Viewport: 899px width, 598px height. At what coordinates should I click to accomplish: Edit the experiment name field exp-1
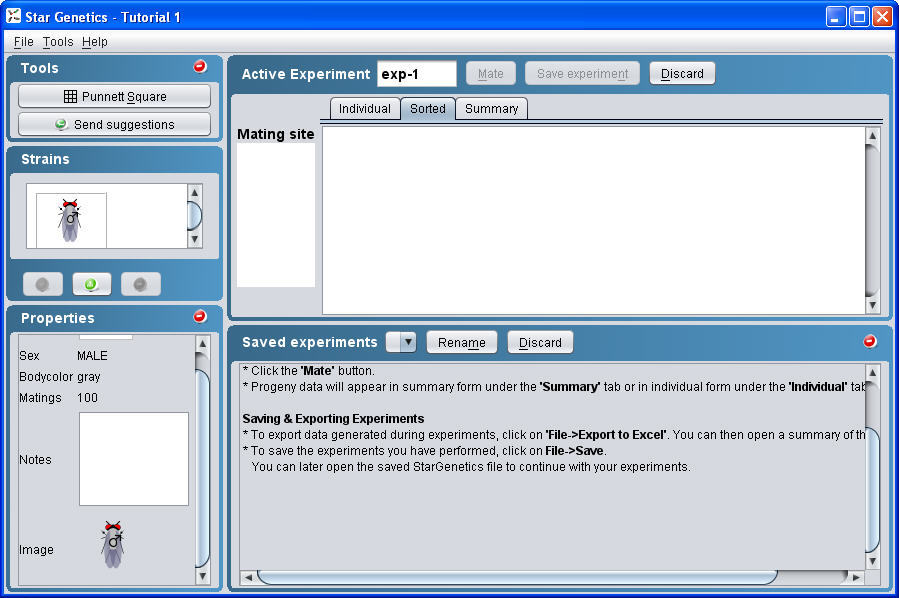tap(417, 74)
